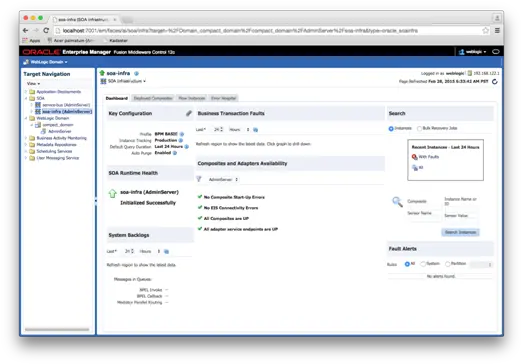Viewport: 521px width, 364px height.
Task: Click the browser back arrow
Action: point(25,30)
